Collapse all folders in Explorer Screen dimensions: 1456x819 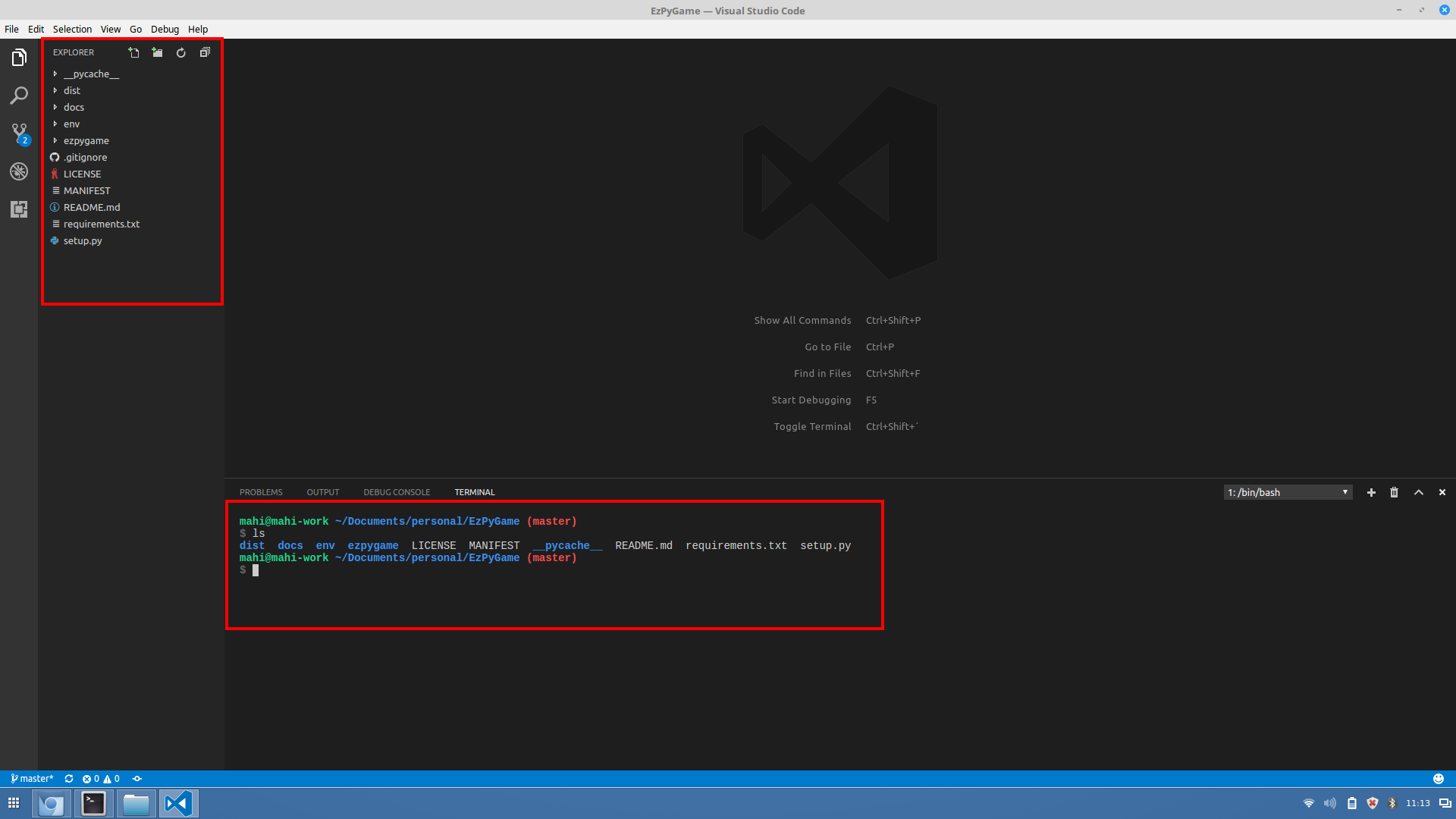(x=205, y=52)
